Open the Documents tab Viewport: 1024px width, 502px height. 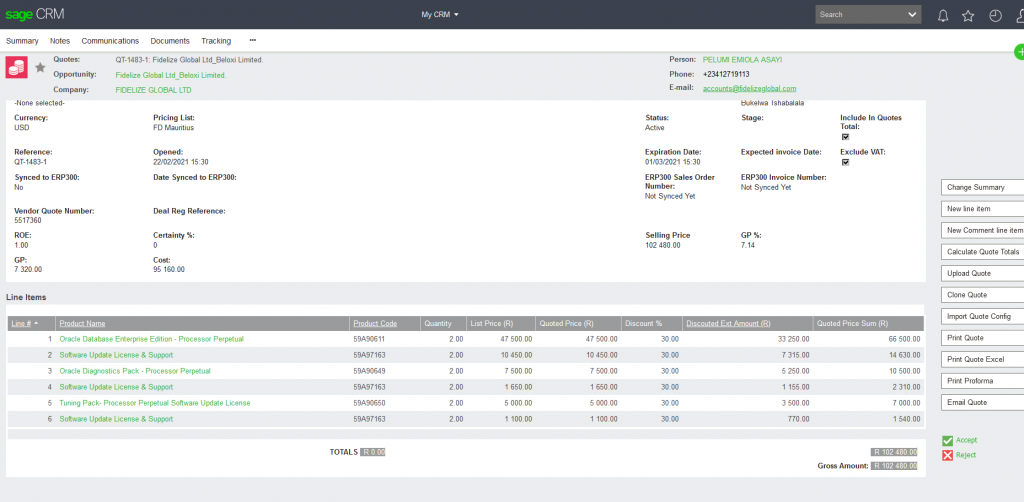[170, 41]
